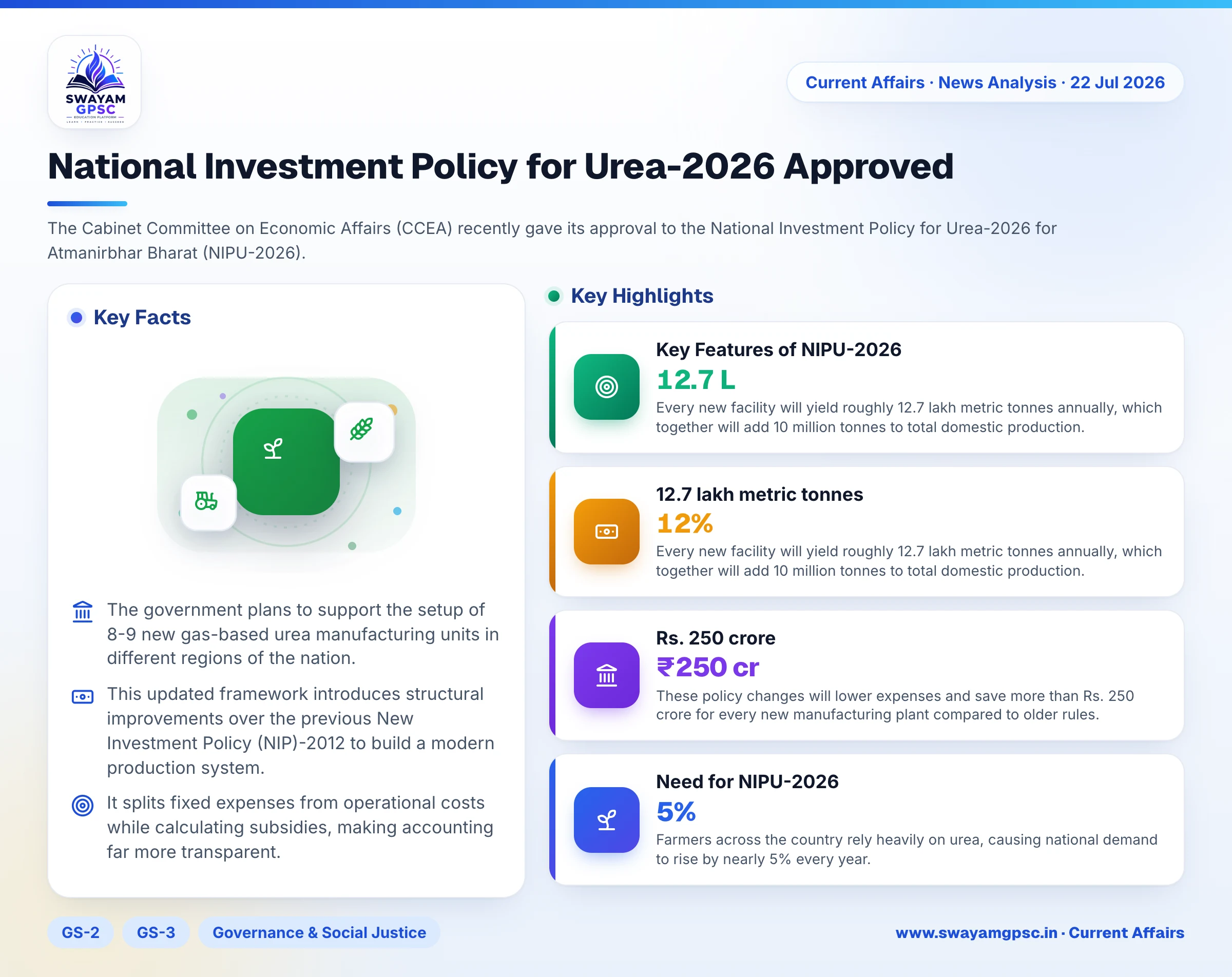This screenshot has height=977, width=1232.
Task: Click the Swayam GPSC logo
Action: [94, 82]
